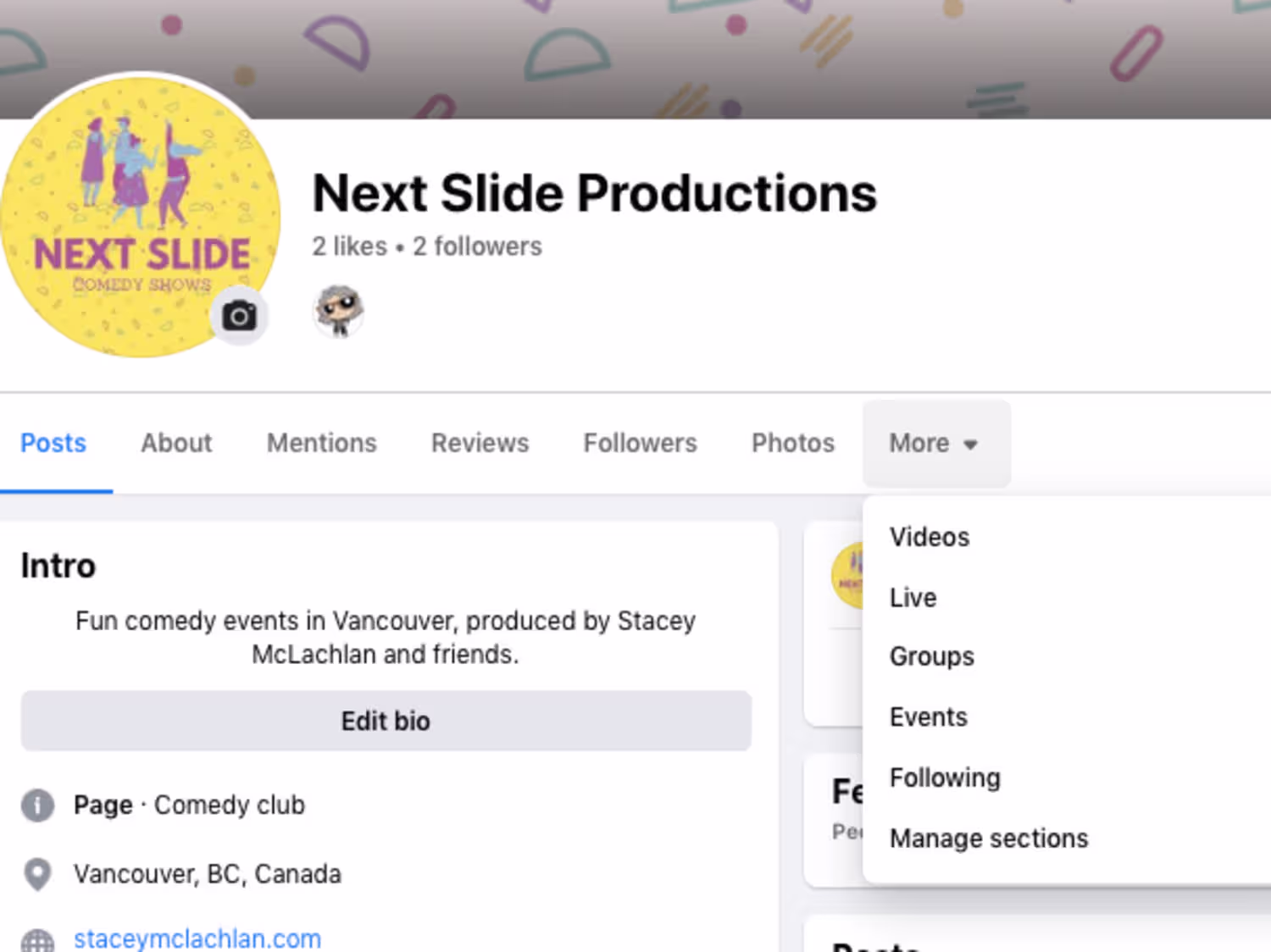Open the staceymclachlan.com link
This screenshot has height=952, width=1271.
[x=197, y=938]
